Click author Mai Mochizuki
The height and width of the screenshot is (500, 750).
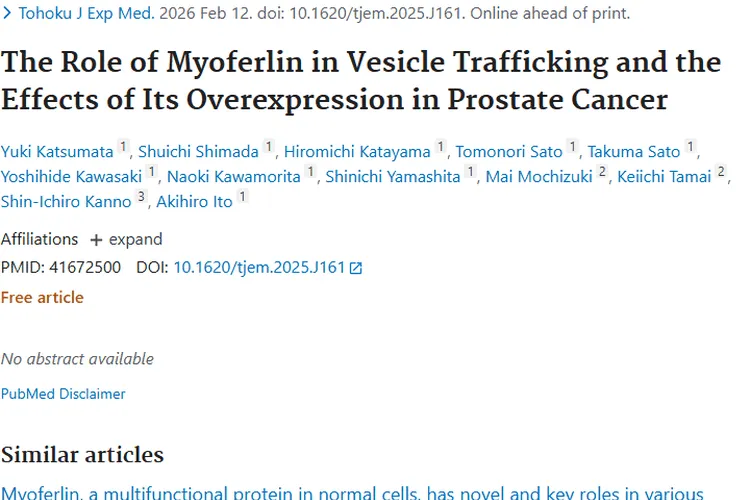coord(538,177)
